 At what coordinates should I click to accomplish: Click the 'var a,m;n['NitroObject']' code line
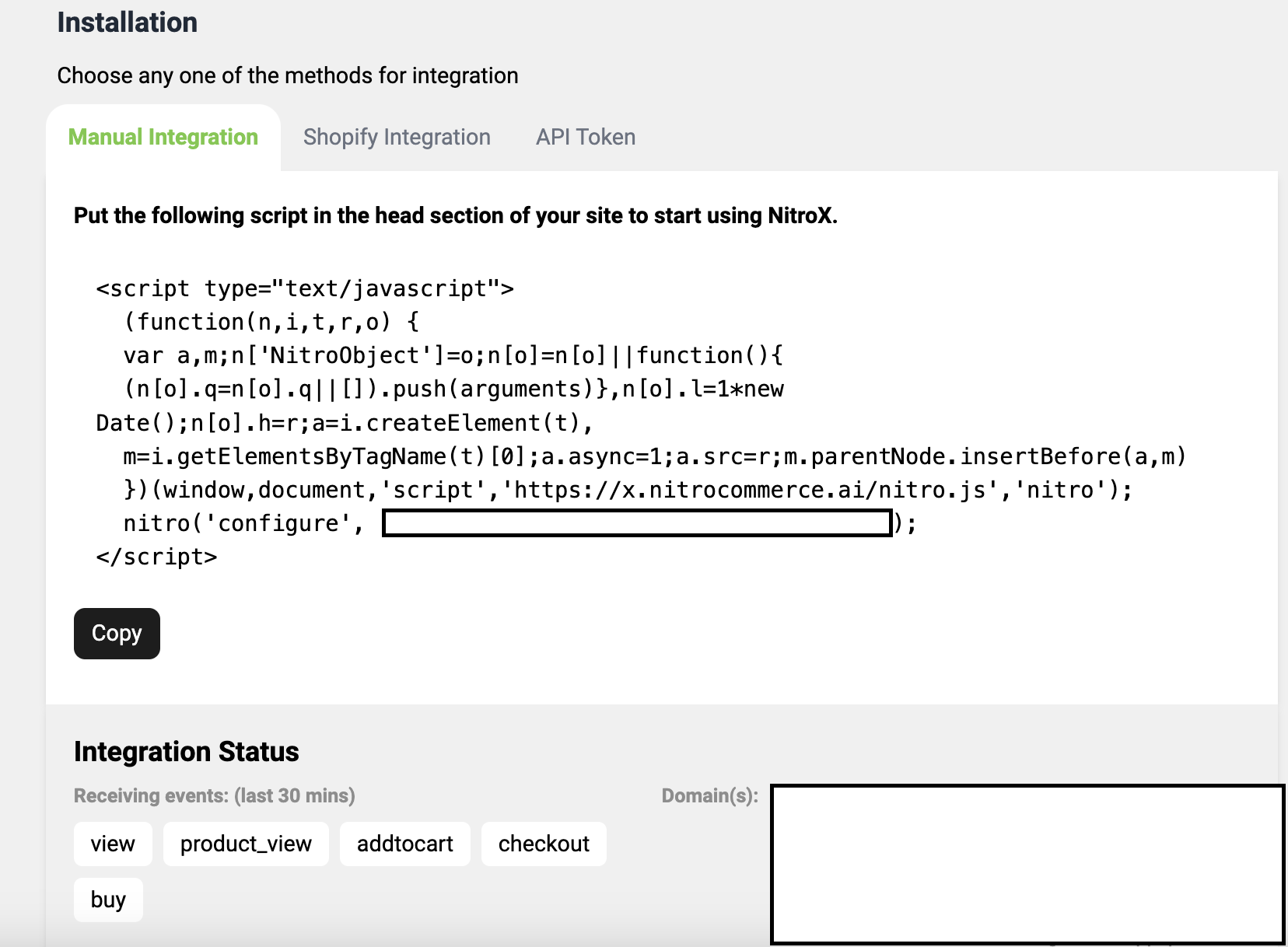click(453, 355)
